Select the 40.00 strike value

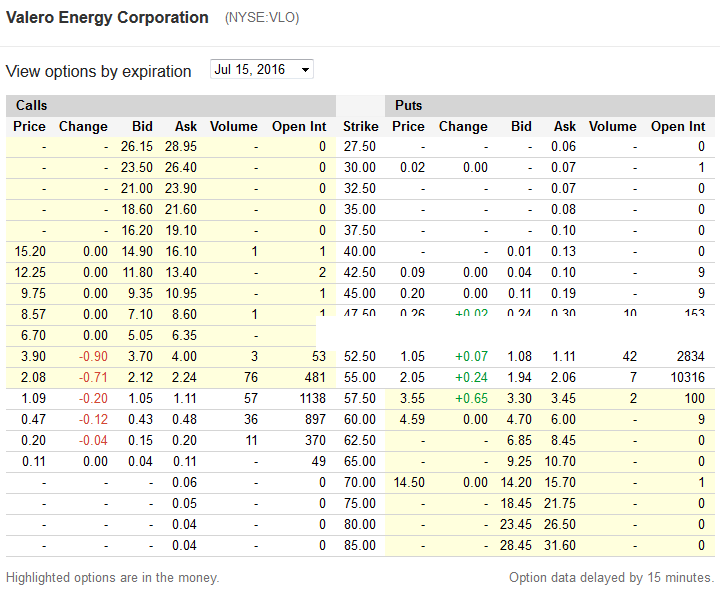coord(360,252)
